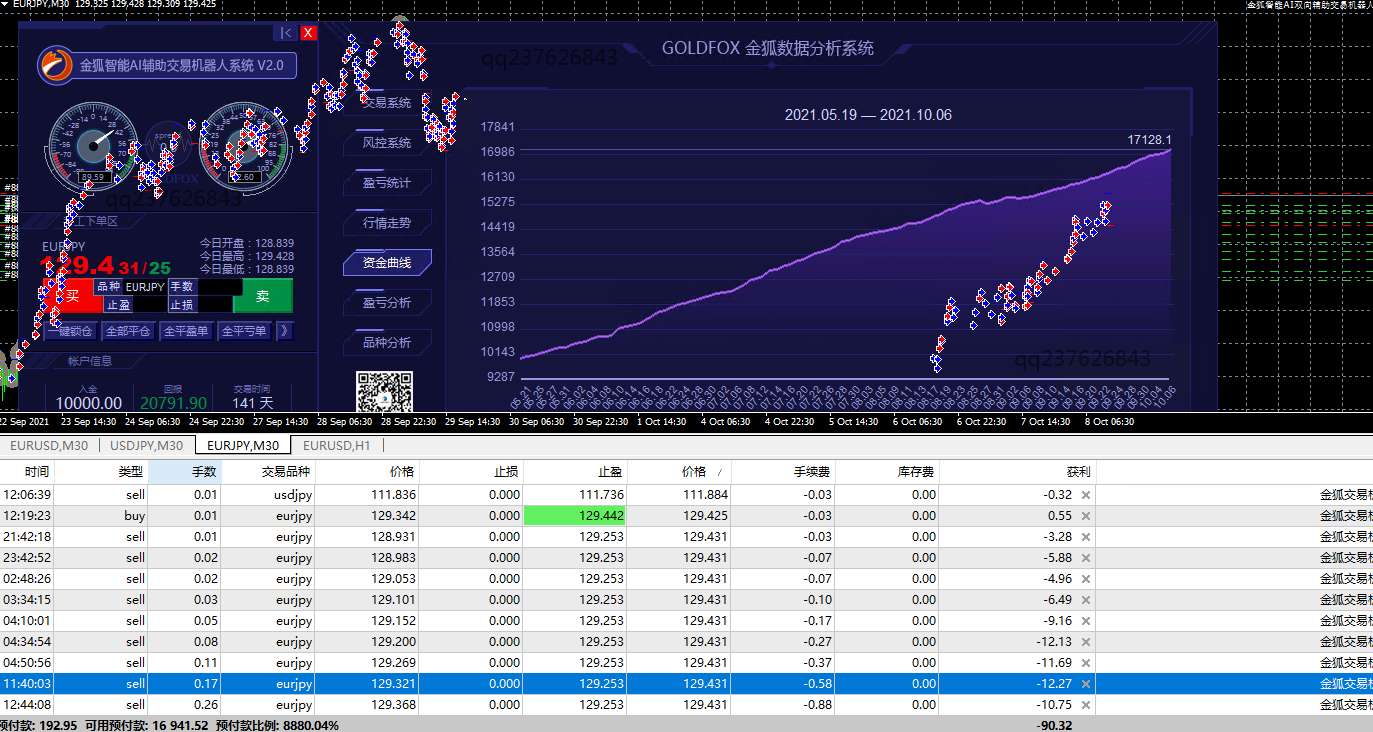This screenshot has height=732, width=1373.
Task: Click the × icon on the highlighted 11:40:03 sell order
Action: pos(1086,683)
